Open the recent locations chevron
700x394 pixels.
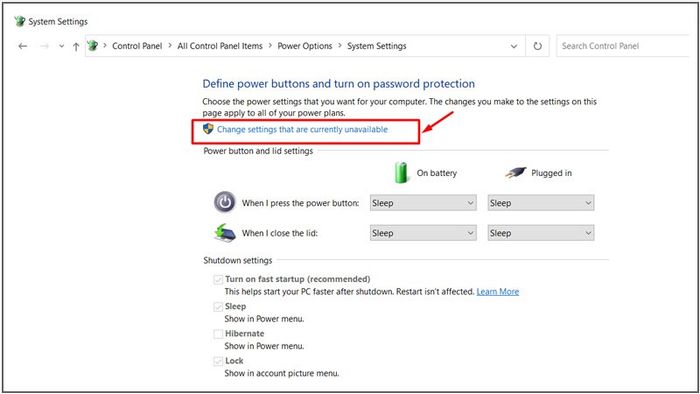[61, 46]
